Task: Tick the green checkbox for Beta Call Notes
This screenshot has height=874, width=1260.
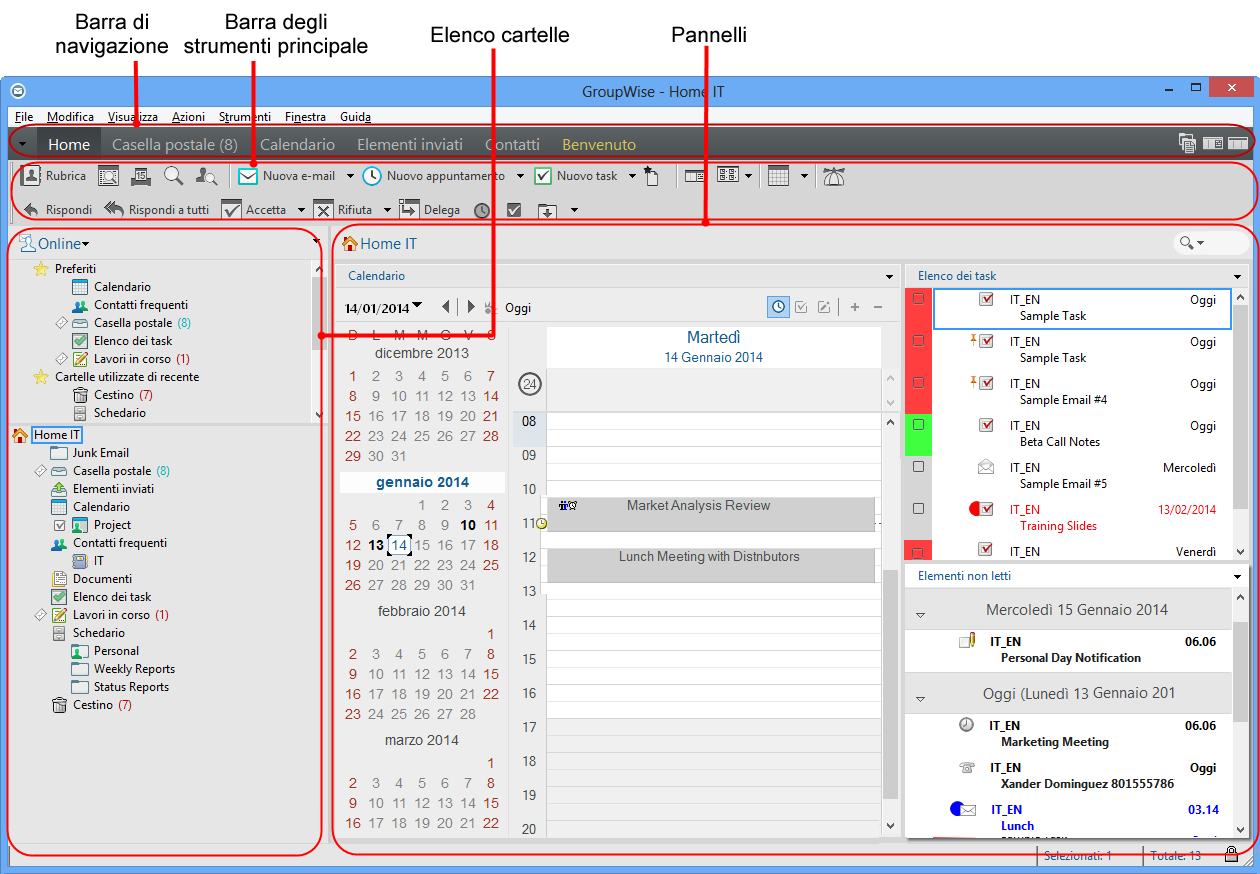Action: pyautogui.click(x=919, y=425)
